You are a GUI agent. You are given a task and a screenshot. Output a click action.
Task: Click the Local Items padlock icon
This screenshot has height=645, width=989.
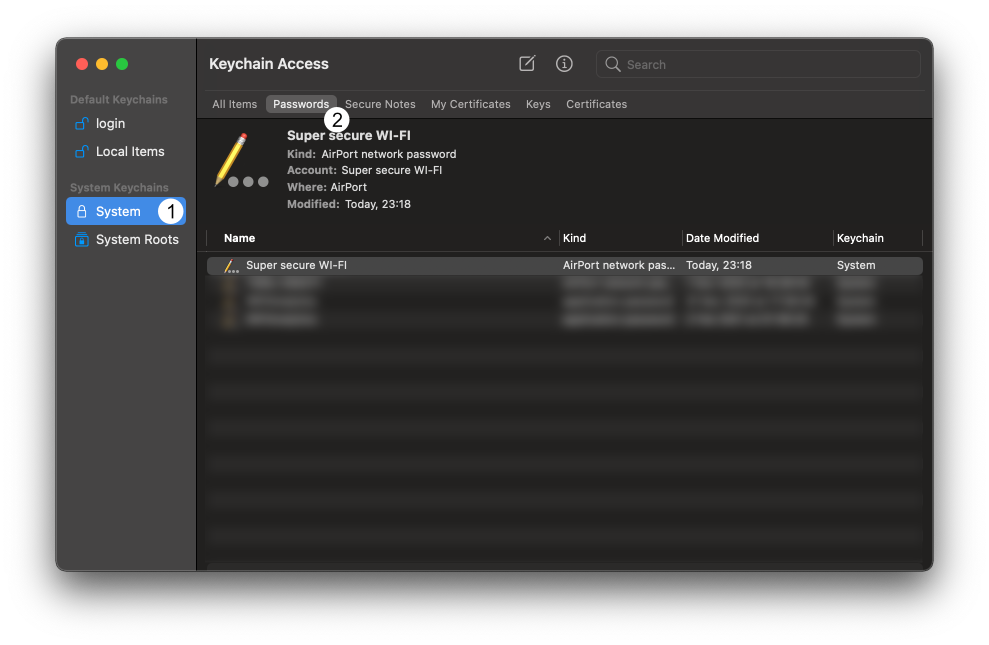click(83, 151)
